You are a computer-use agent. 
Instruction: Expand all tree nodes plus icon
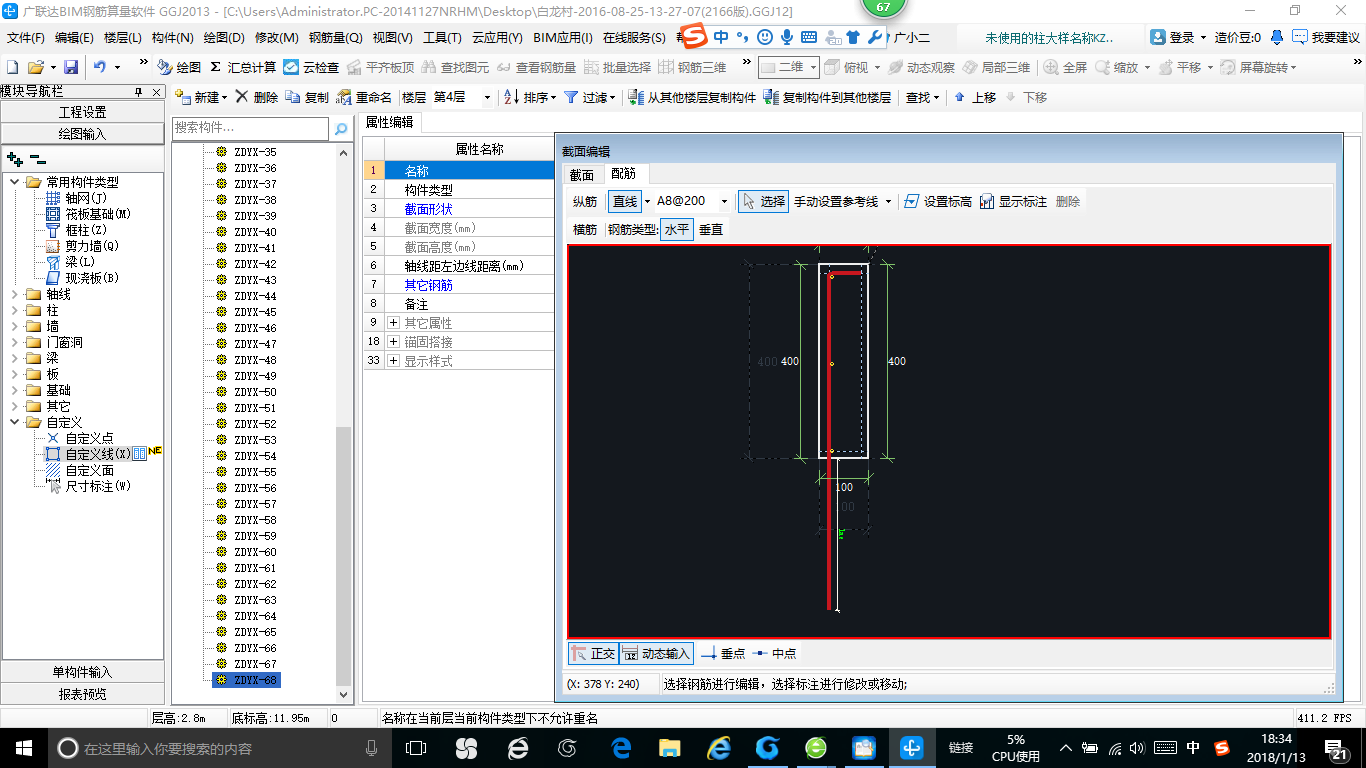pyautogui.click(x=14, y=158)
